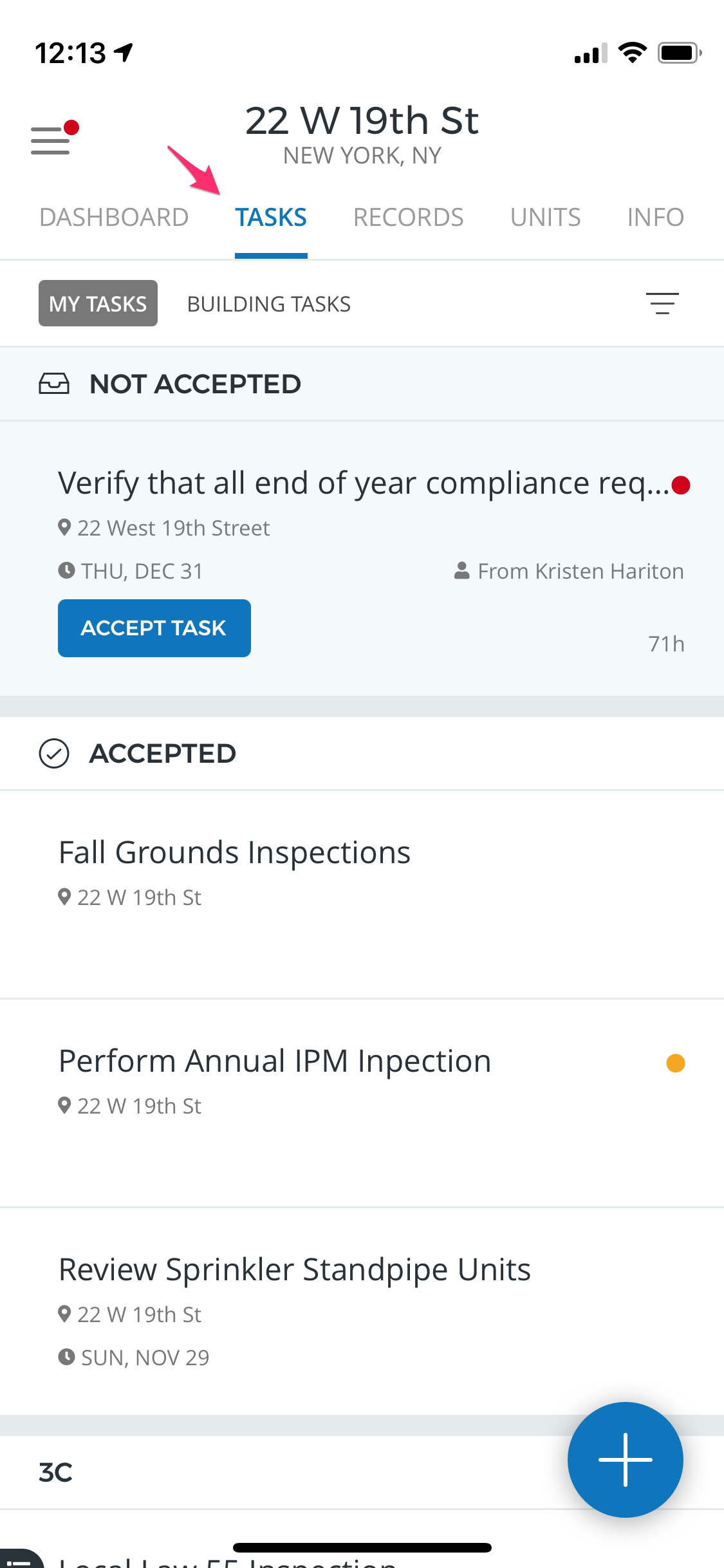Collapse the ACCEPTED section header
The image size is (724, 1568).
[362, 754]
